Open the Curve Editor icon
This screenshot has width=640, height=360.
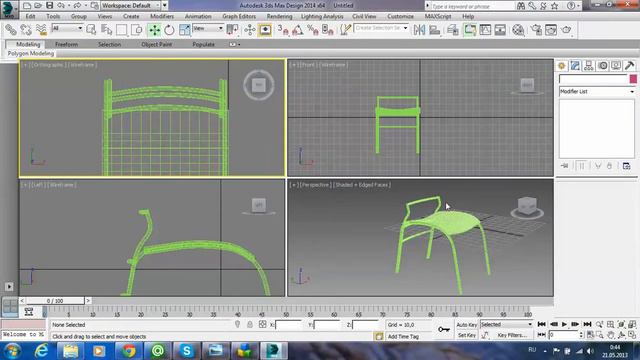(x=485, y=29)
